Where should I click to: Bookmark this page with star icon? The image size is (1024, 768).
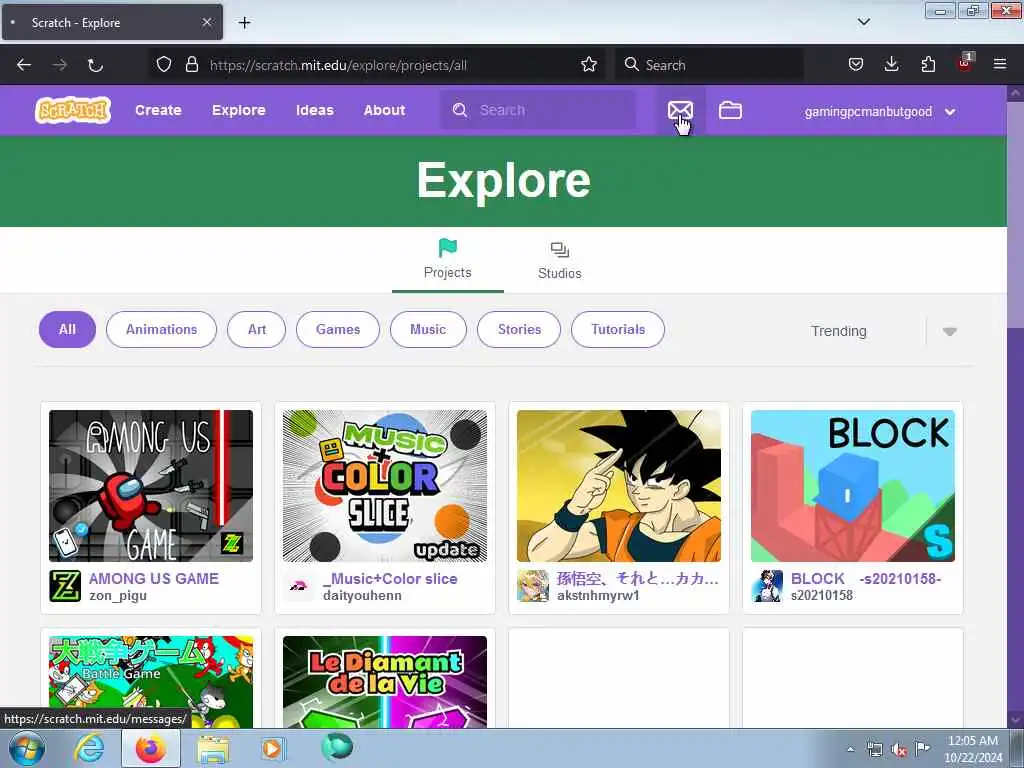(x=588, y=64)
